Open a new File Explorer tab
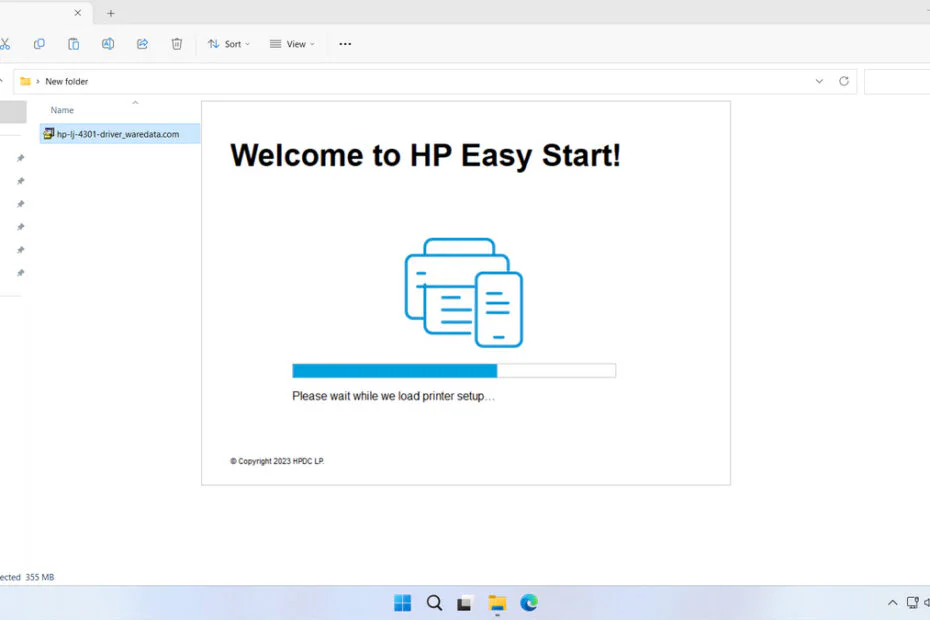 coord(110,13)
